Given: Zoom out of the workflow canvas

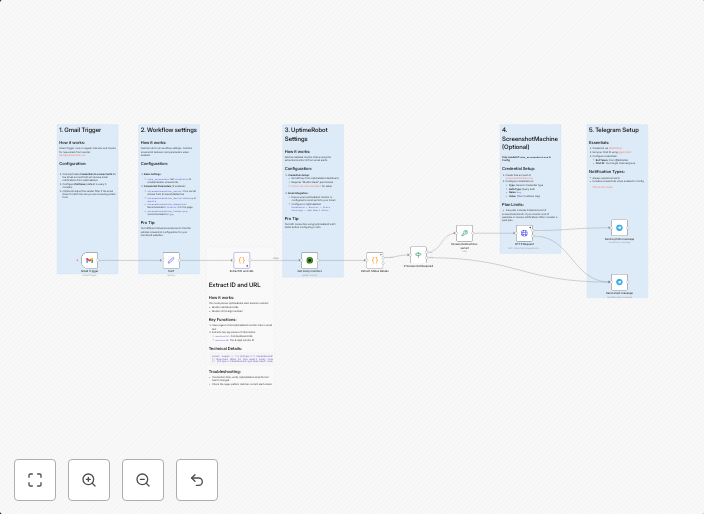Looking at the screenshot, I should [143, 480].
